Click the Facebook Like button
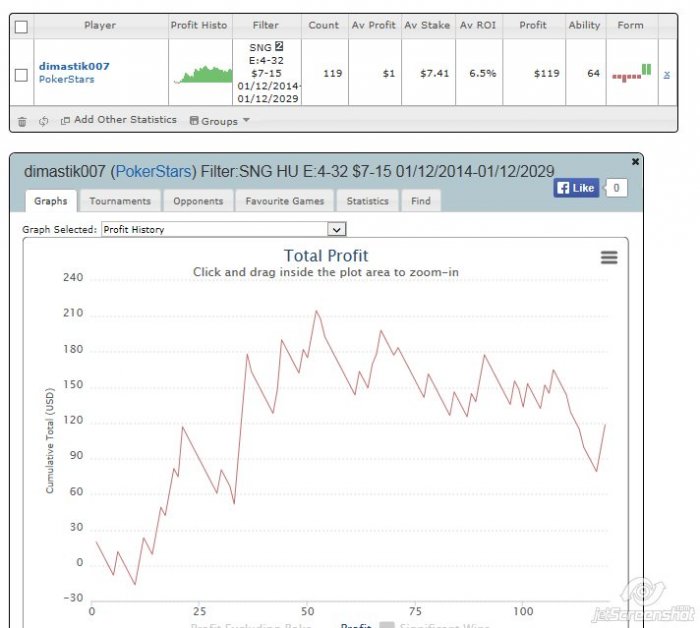This screenshot has width=700, height=628. point(576,188)
